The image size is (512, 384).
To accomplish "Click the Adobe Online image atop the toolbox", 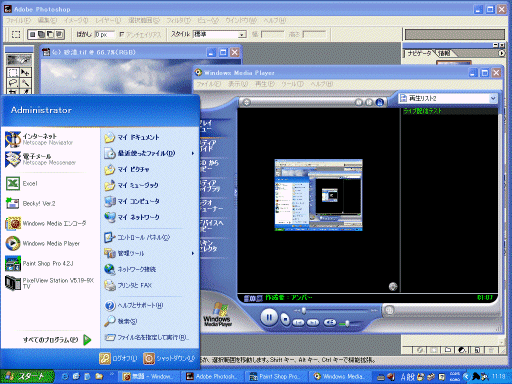I will pos(19,60).
